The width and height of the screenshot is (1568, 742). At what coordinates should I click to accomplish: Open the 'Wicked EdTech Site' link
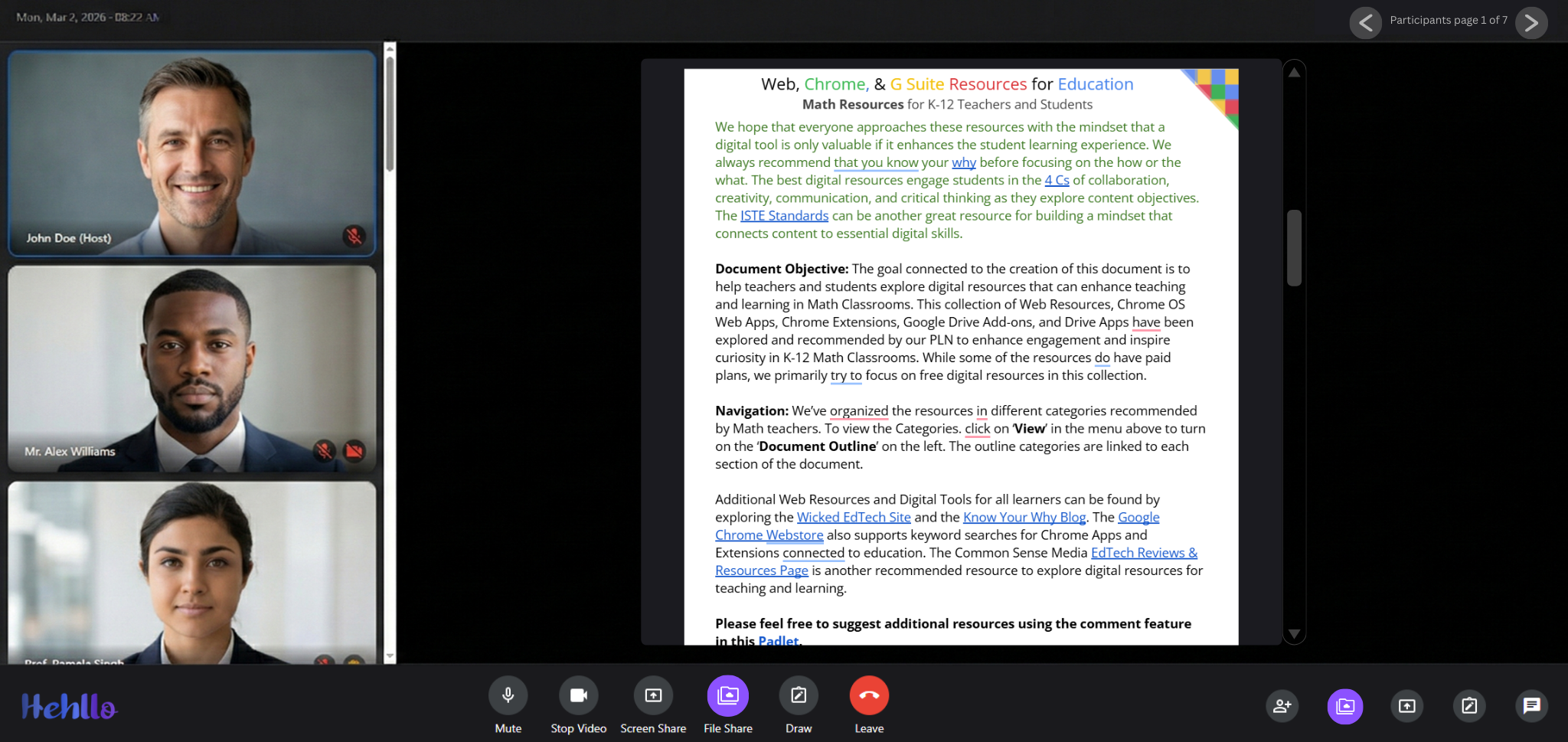pos(854,518)
